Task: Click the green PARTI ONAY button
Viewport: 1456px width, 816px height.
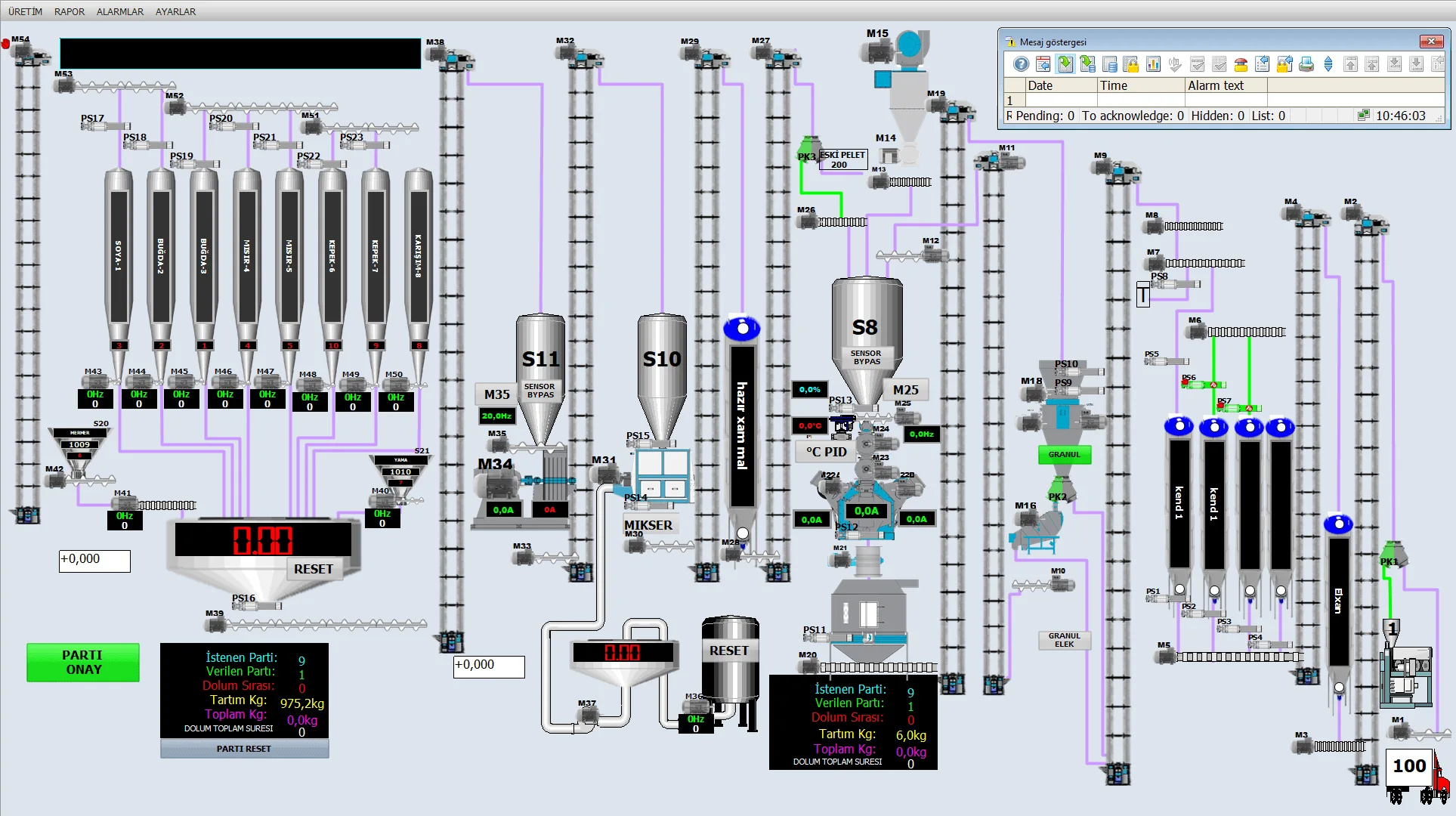Action: pyautogui.click(x=83, y=663)
